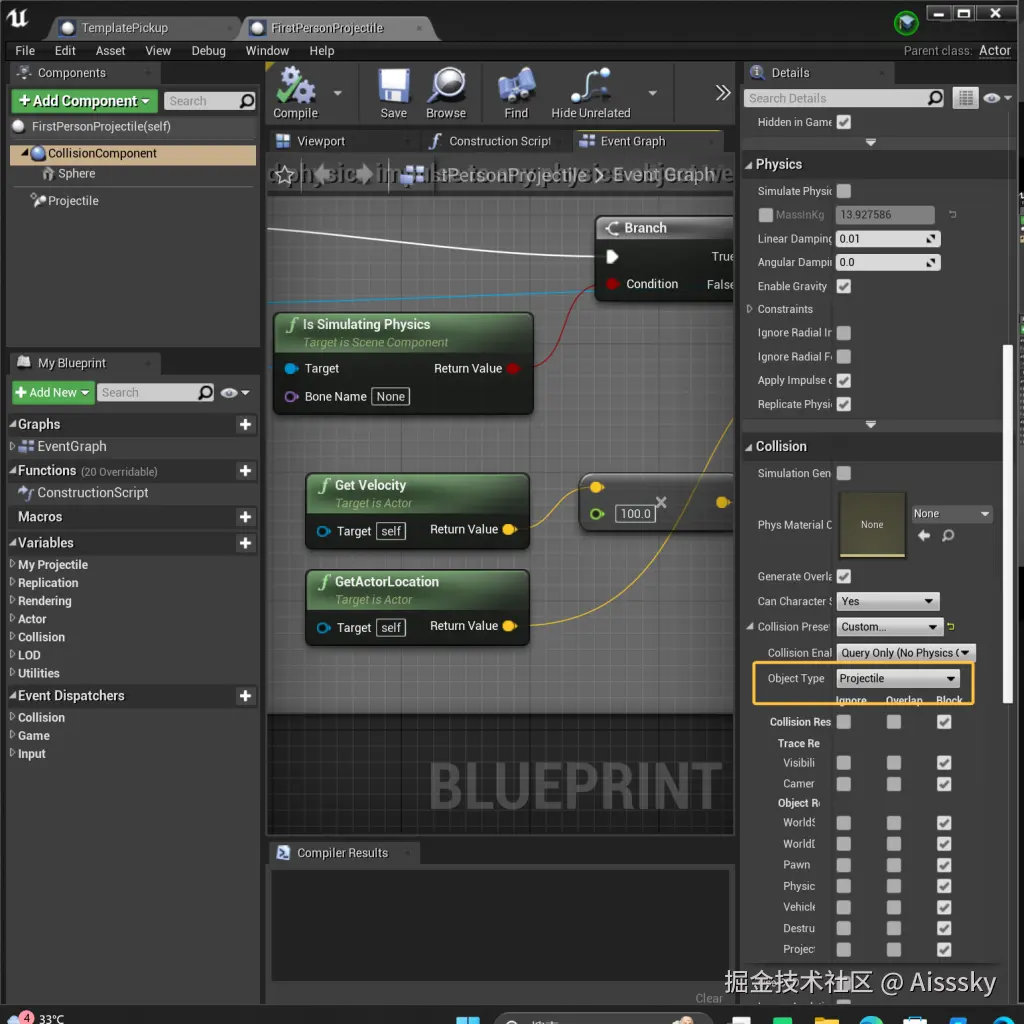The image size is (1024, 1024).
Task: Click the Unreal Engine logo icon
Action: (18, 18)
